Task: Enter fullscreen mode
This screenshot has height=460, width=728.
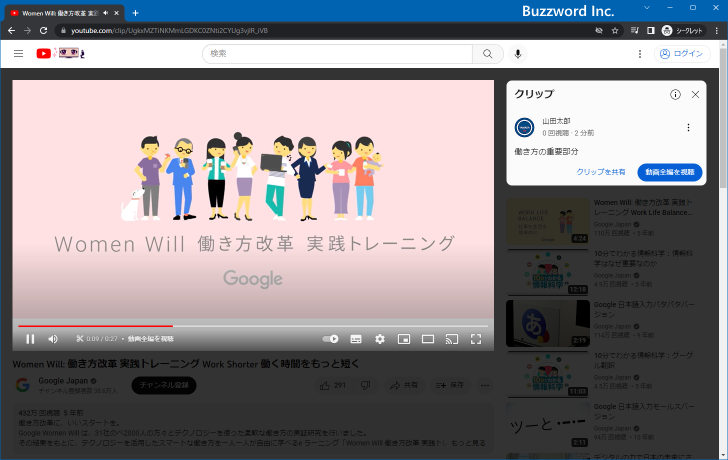Action: point(476,339)
